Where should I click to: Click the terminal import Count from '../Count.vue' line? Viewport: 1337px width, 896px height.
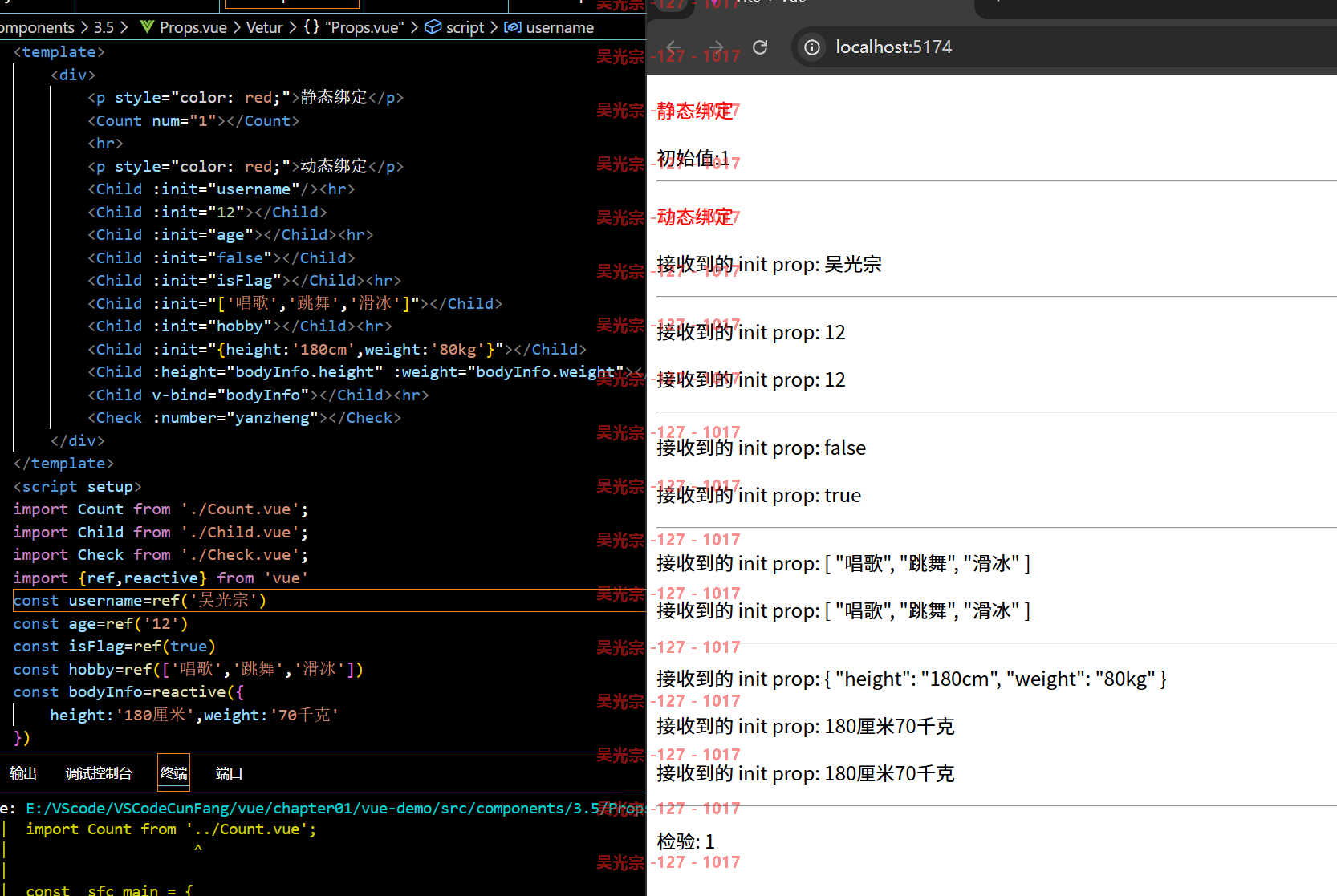(x=171, y=829)
